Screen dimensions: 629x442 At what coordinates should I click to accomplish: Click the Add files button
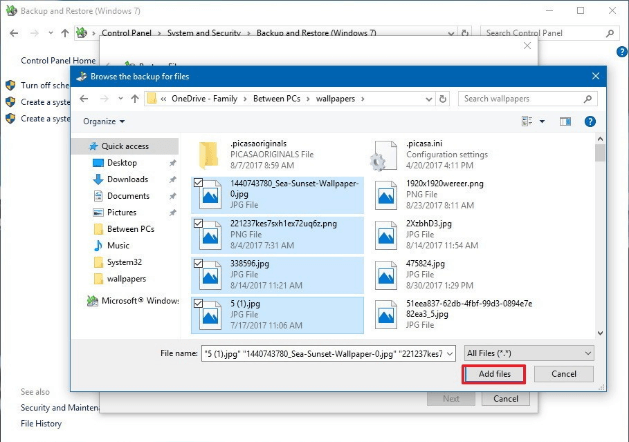[x=494, y=374]
